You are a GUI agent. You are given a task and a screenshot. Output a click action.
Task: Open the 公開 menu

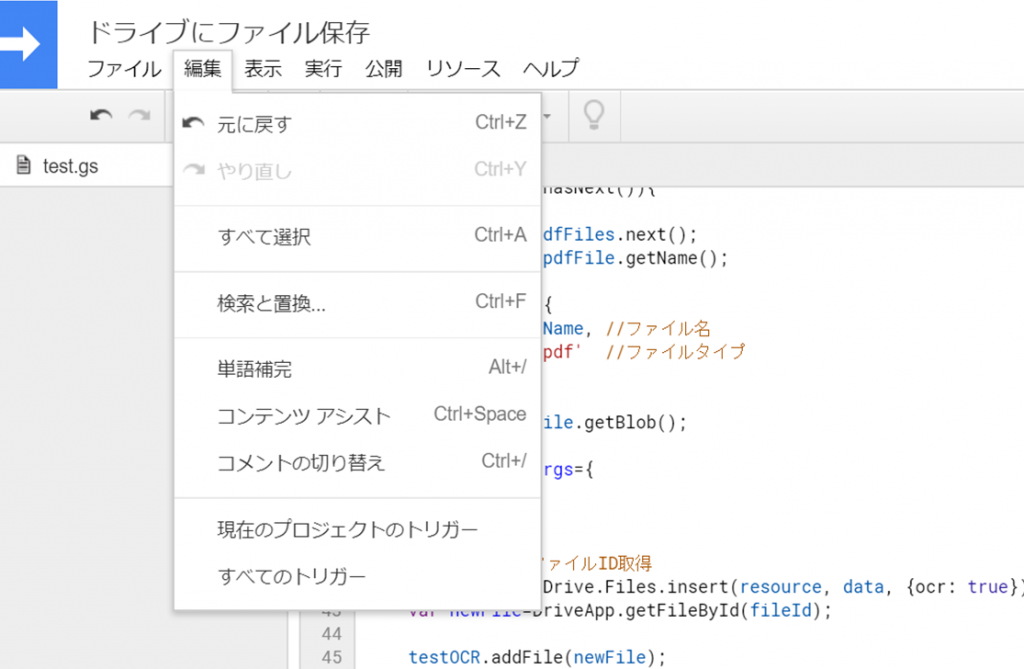click(383, 69)
